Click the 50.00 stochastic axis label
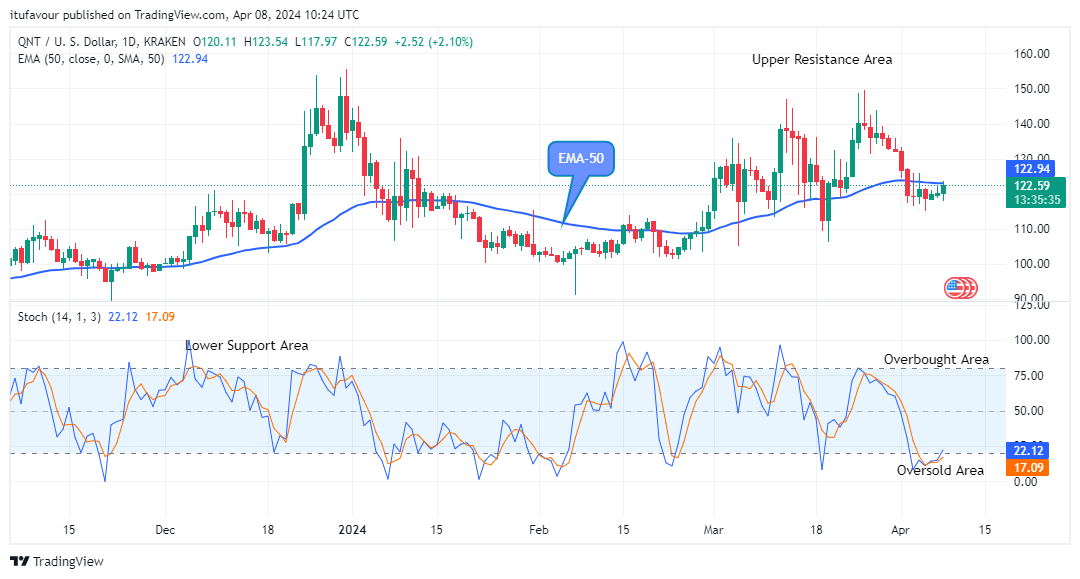The height and width of the screenshot is (579, 1080). (1029, 411)
